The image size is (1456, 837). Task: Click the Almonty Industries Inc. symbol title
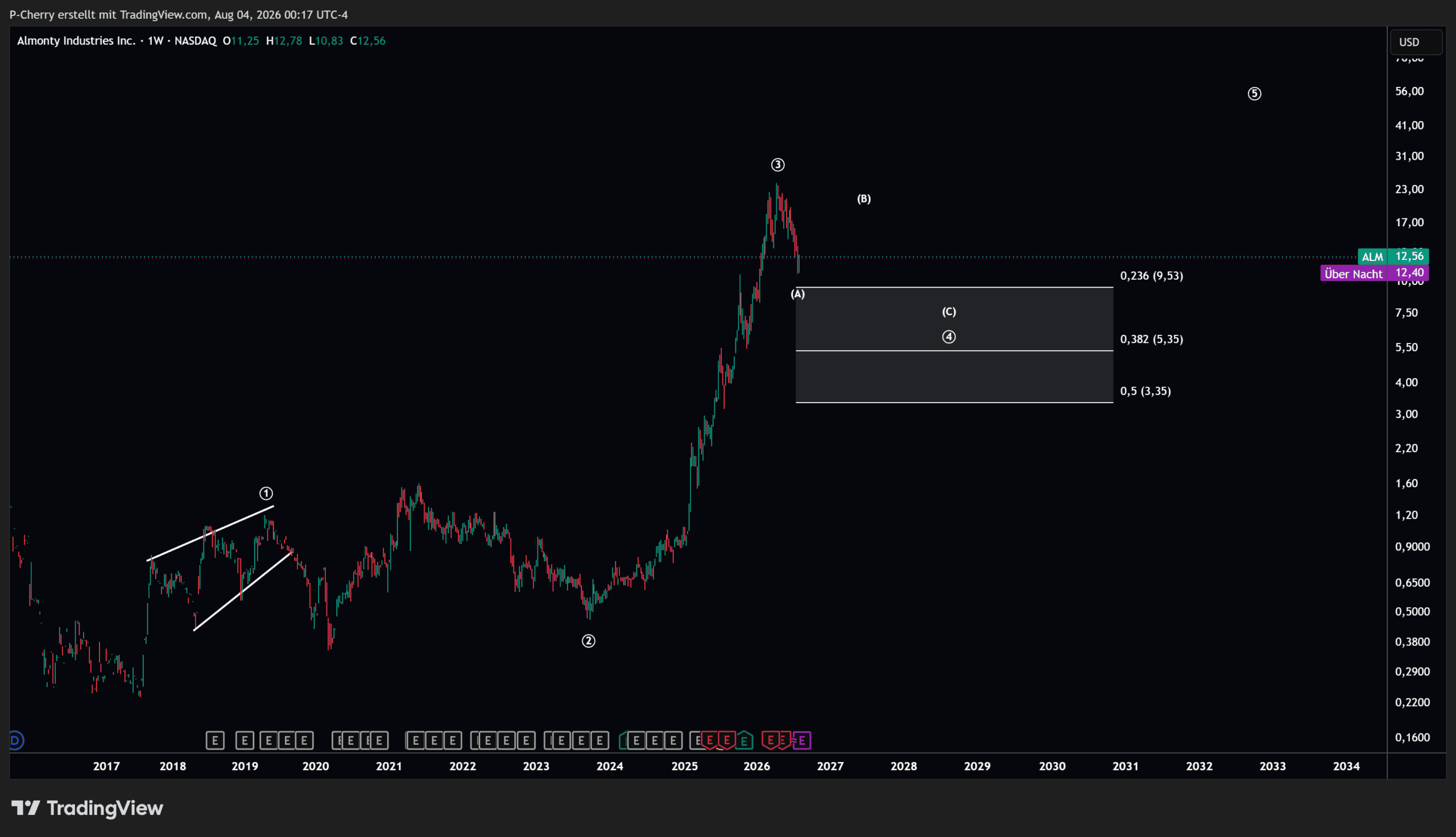pos(76,41)
